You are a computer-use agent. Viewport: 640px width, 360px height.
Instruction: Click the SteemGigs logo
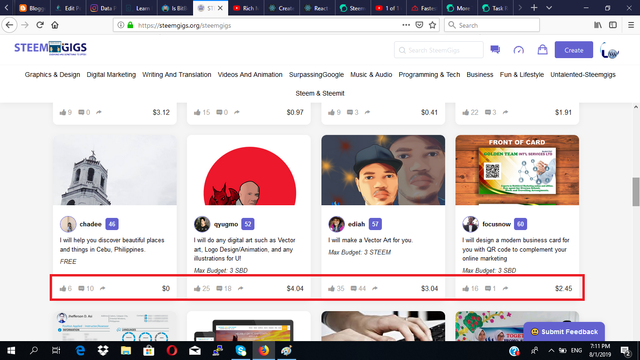click(50, 48)
